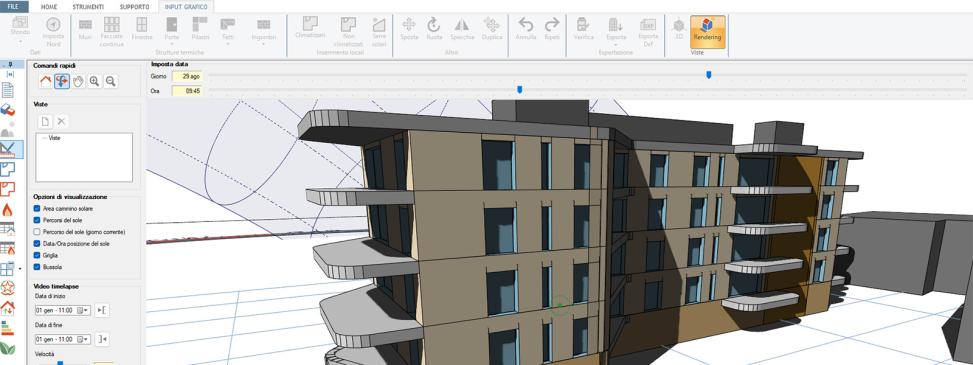Click the zoom in magnifier icon
The image size is (973, 365).
94,81
